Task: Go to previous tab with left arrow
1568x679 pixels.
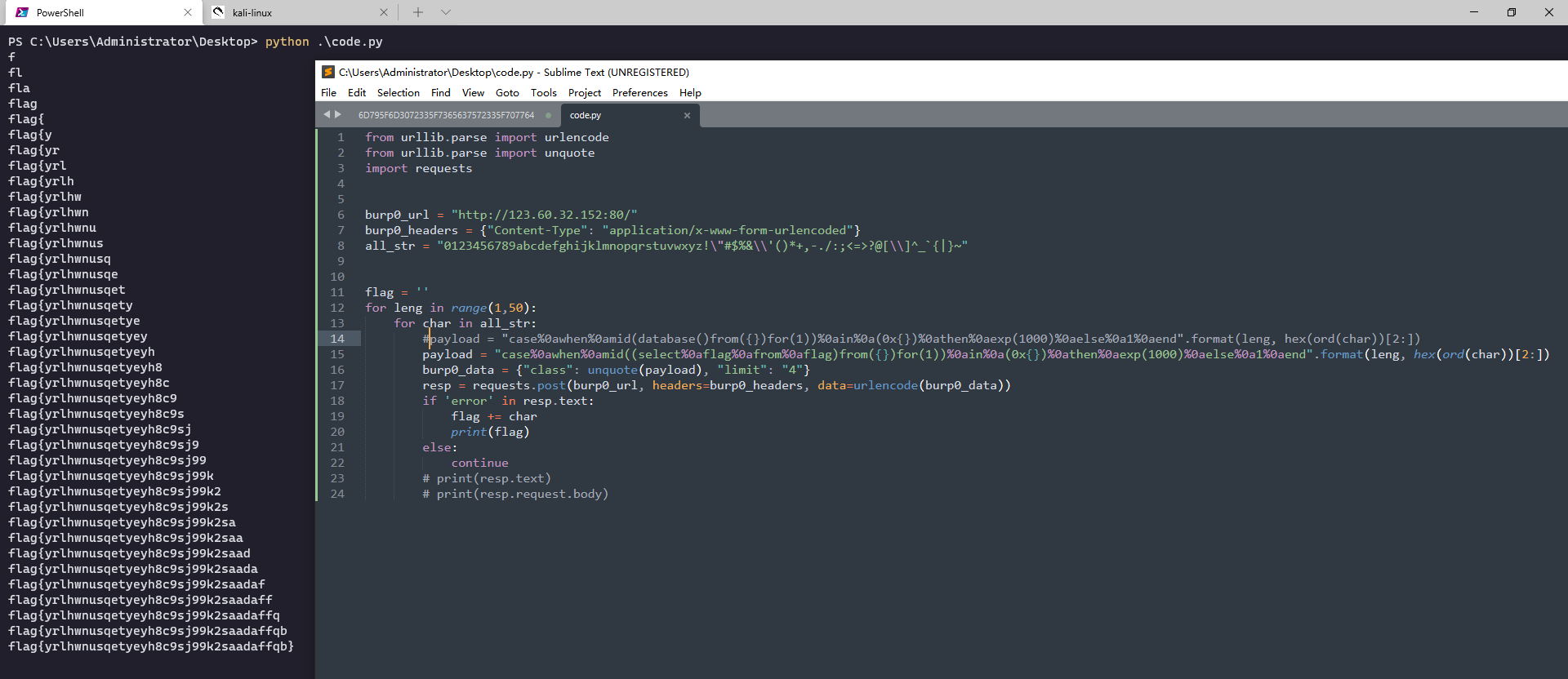Action: (327, 114)
